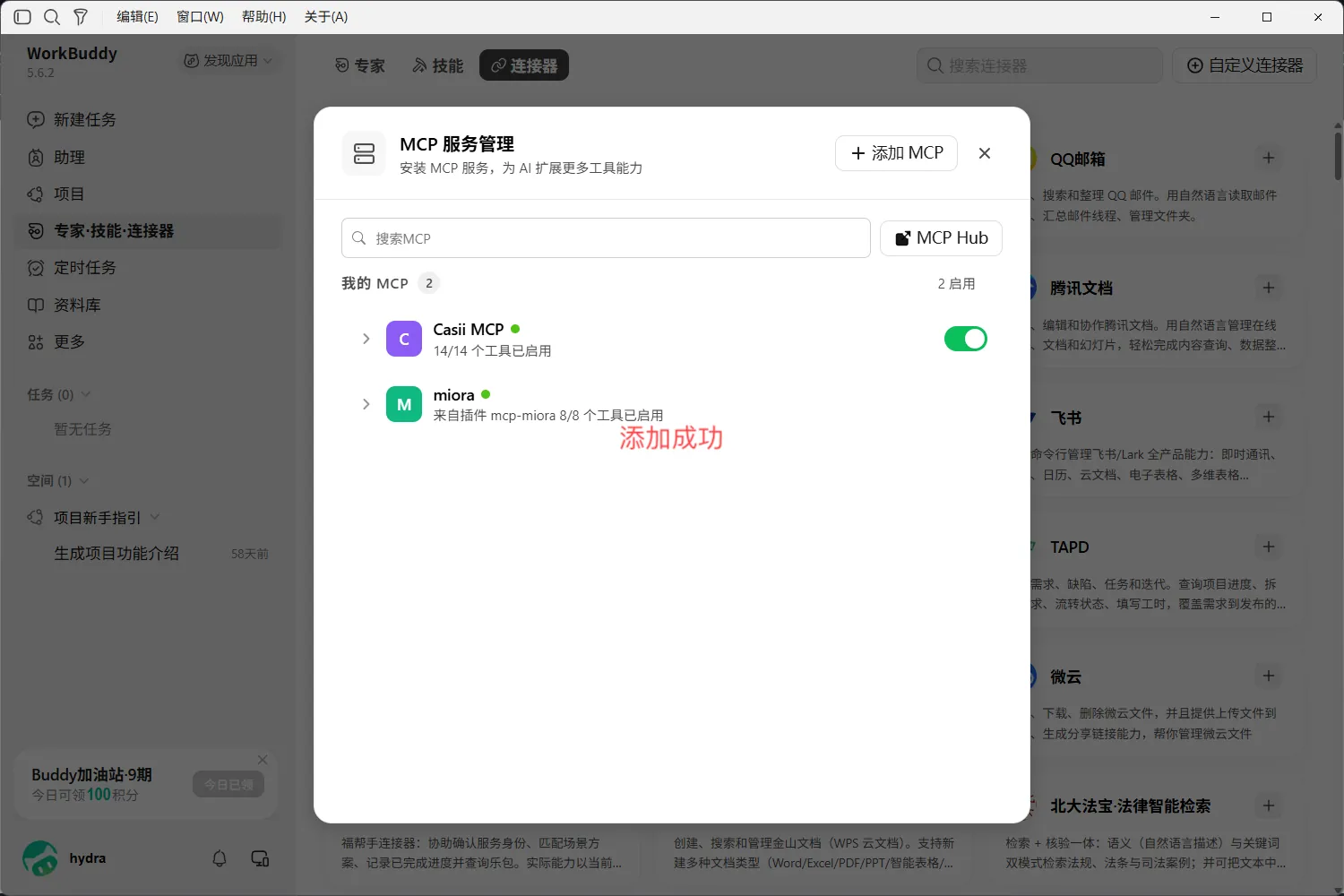Click the green miora M icon

[x=404, y=404]
